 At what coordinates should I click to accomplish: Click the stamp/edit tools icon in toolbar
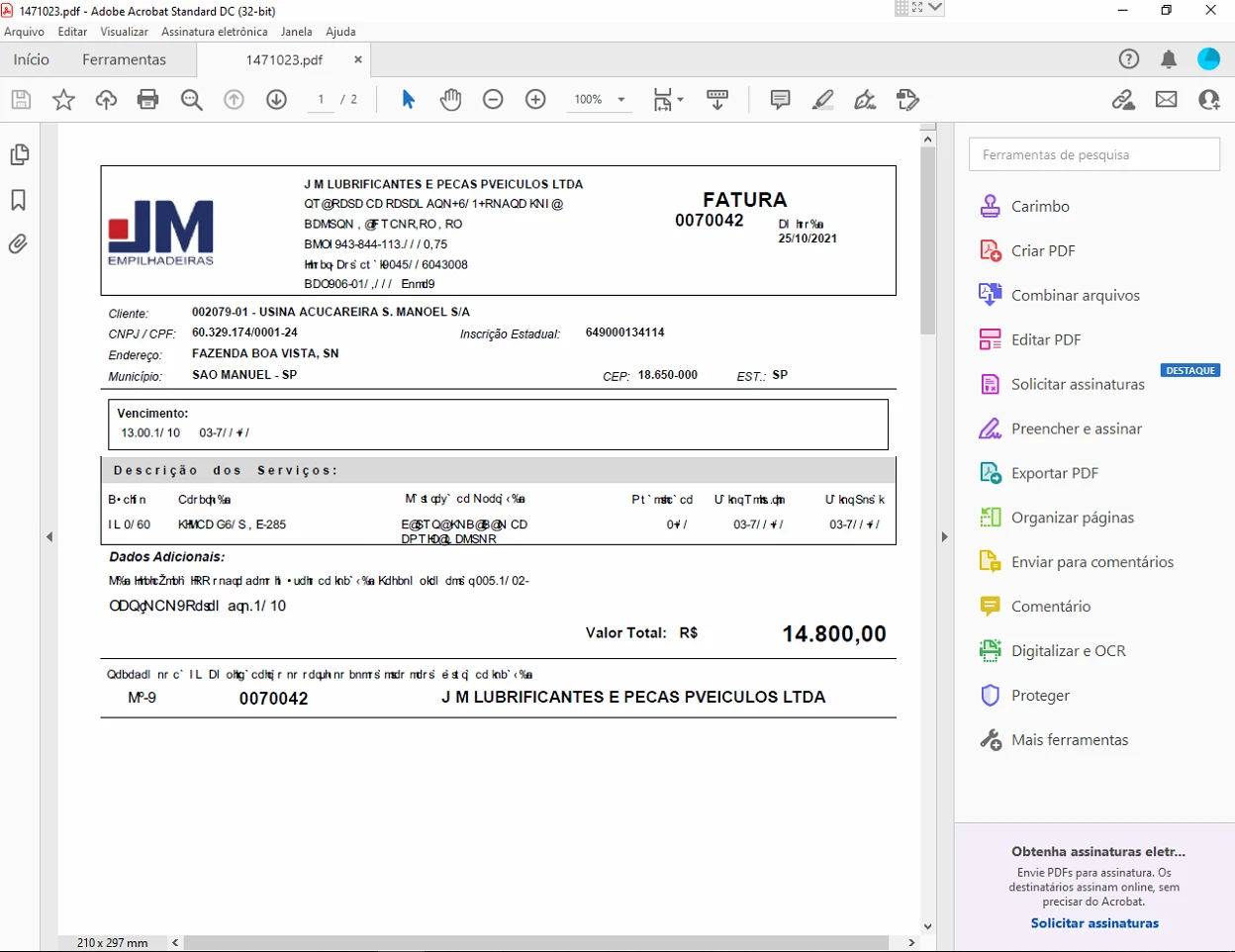(x=908, y=100)
